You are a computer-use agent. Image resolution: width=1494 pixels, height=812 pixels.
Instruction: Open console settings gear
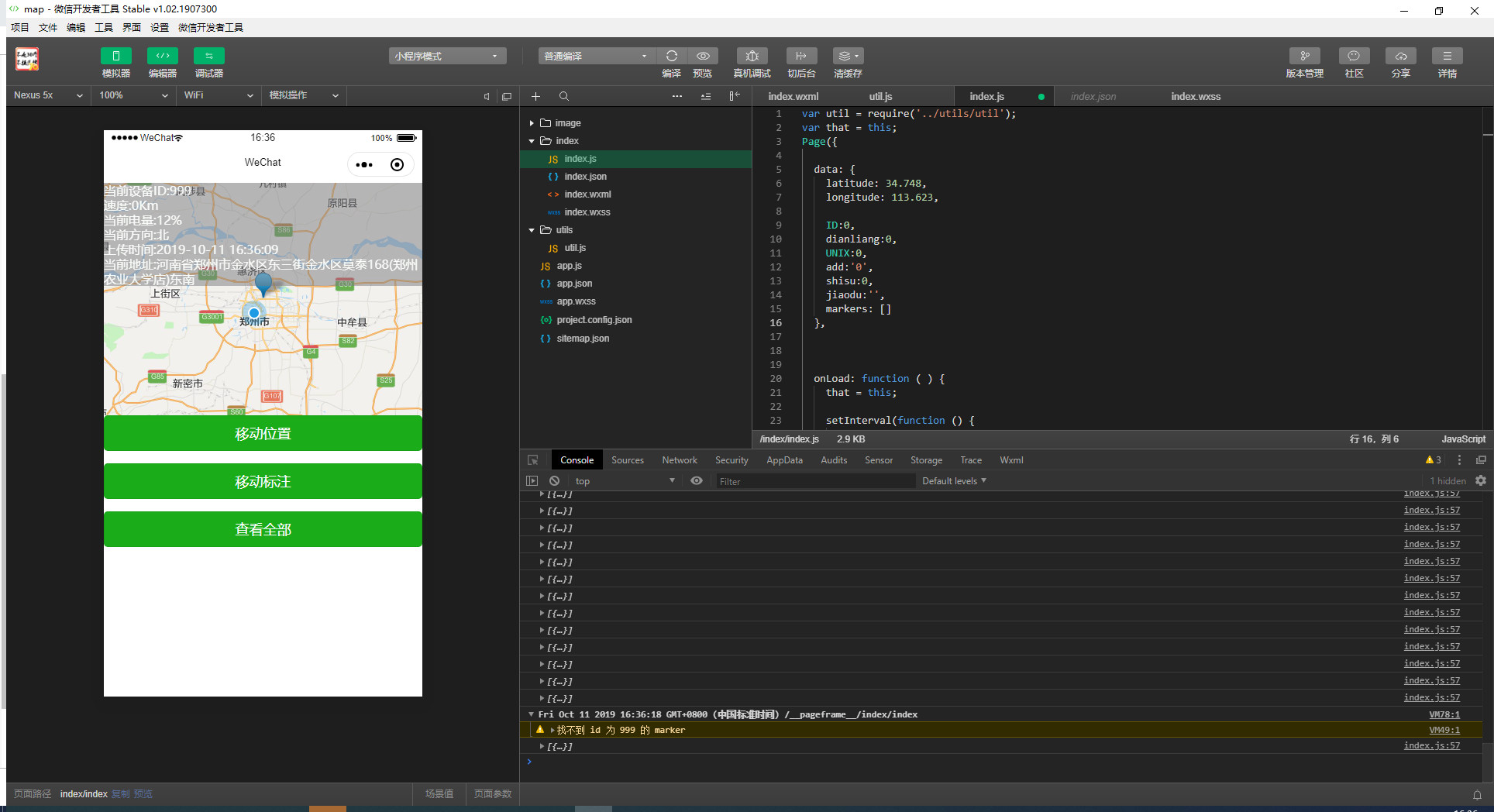pos(1481,481)
